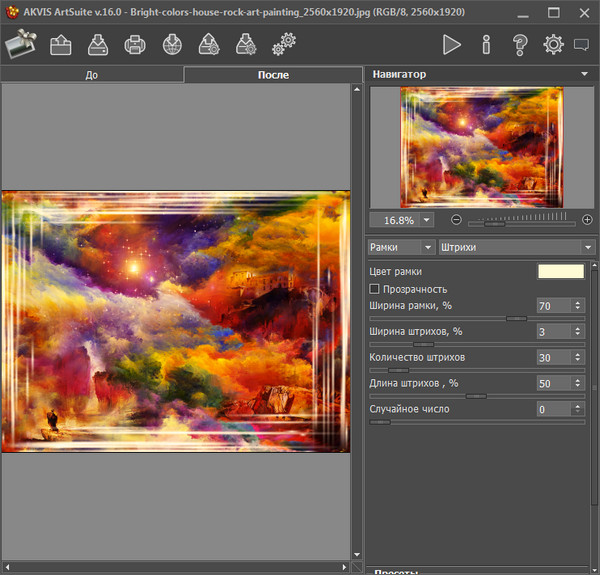This screenshot has width=600, height=575.
Task: Open preferences with the gear icon
Action: pos(553,45)
